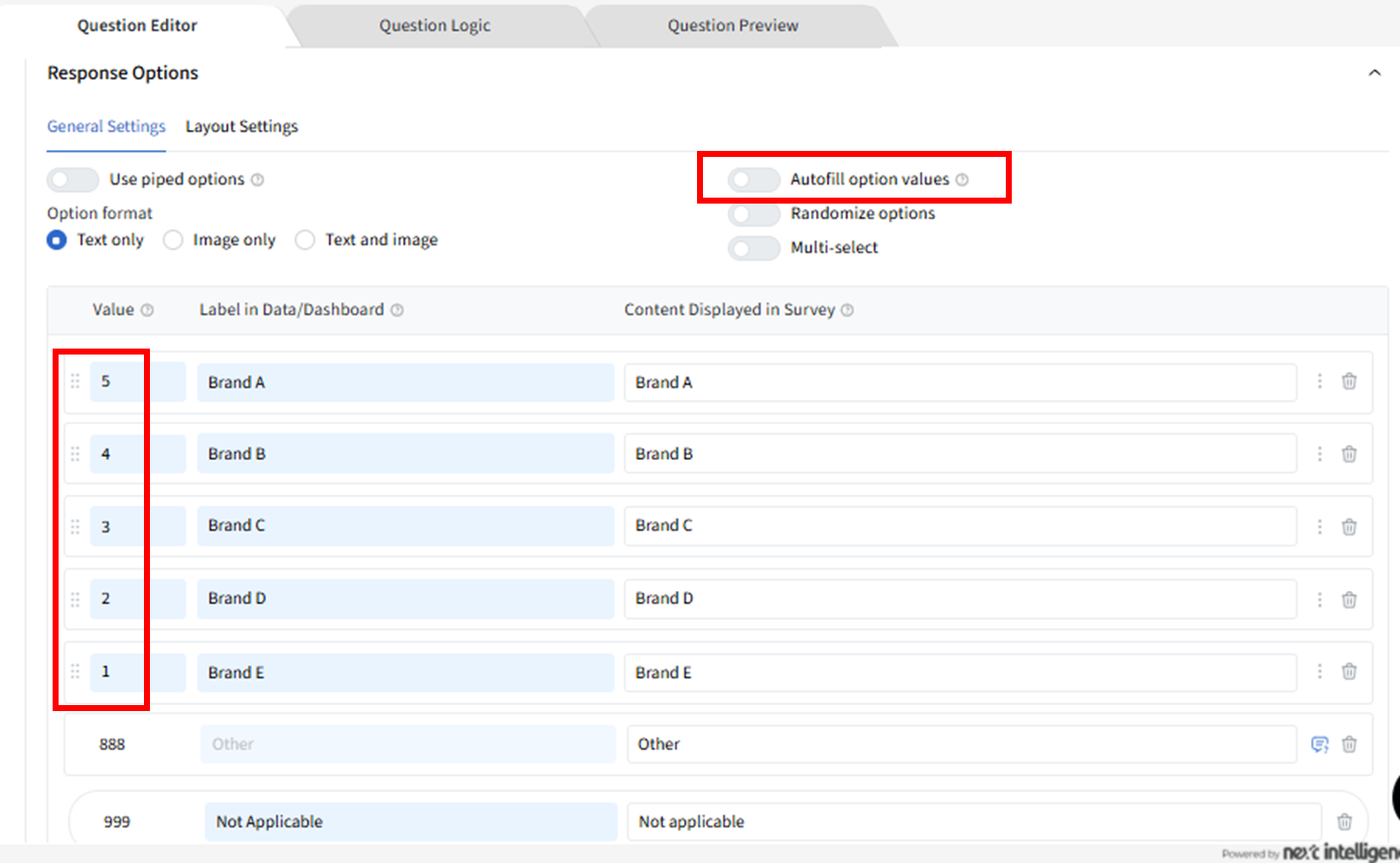Screen dimensions: 1400x863
Task: Click help icon next to Autofill option values
Action: pos(961,180)
